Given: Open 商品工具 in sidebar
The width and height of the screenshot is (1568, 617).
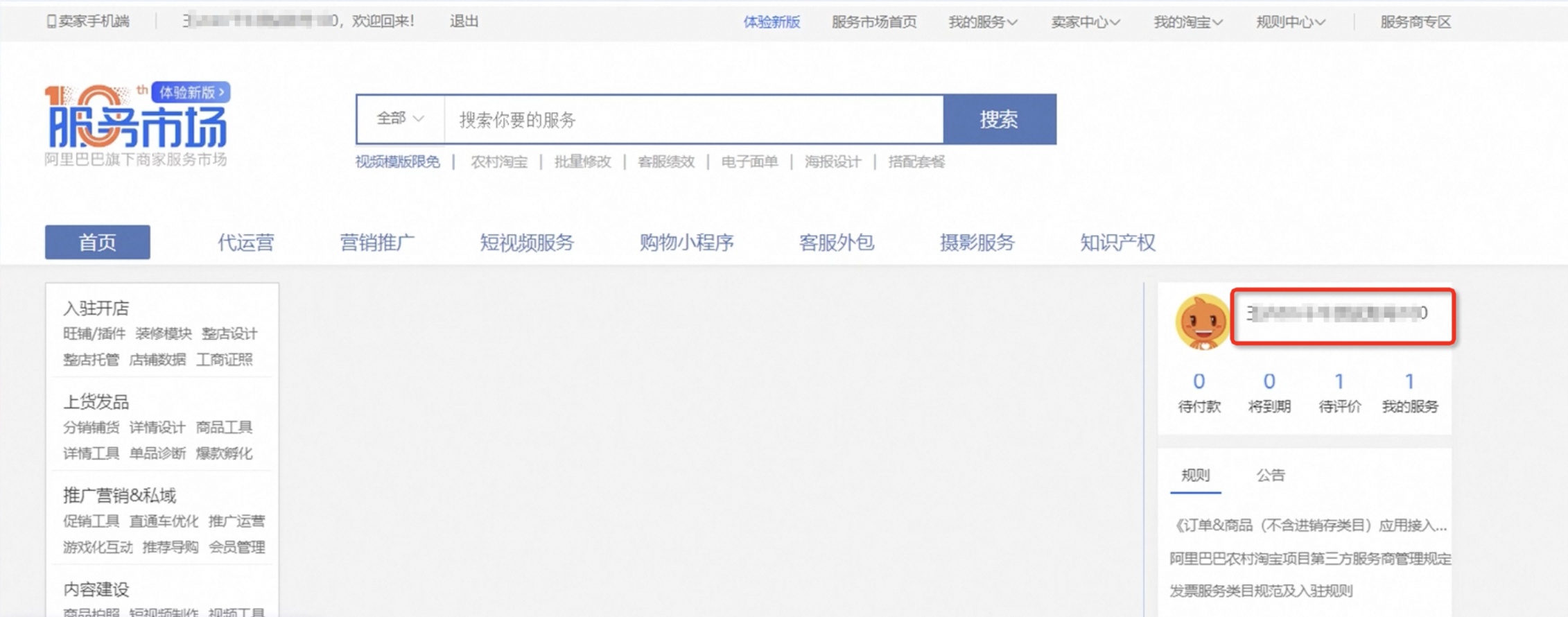Looking at the screenshot, I should [x=224, y=427].
